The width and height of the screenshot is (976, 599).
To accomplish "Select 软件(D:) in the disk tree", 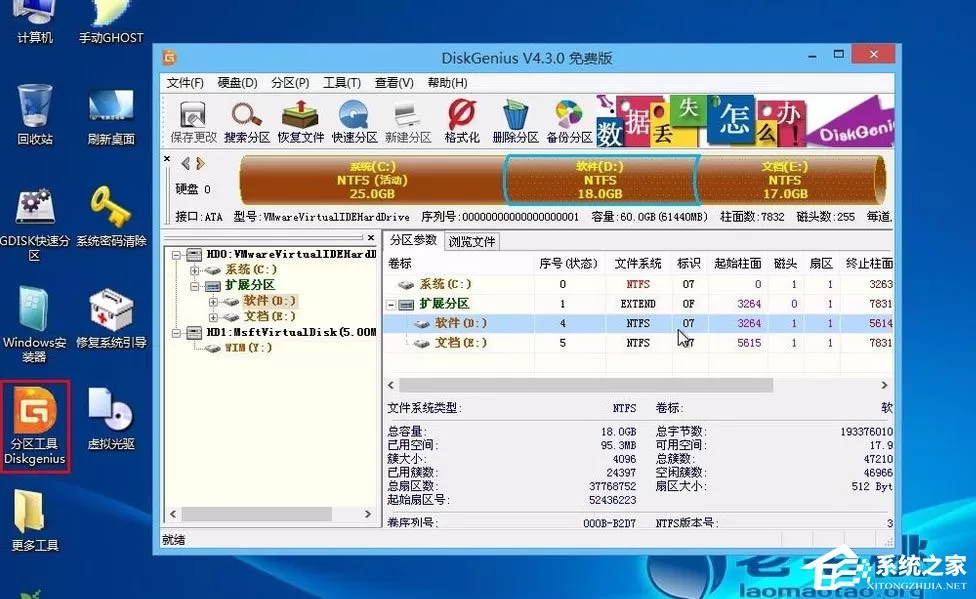I will [270, 301].
